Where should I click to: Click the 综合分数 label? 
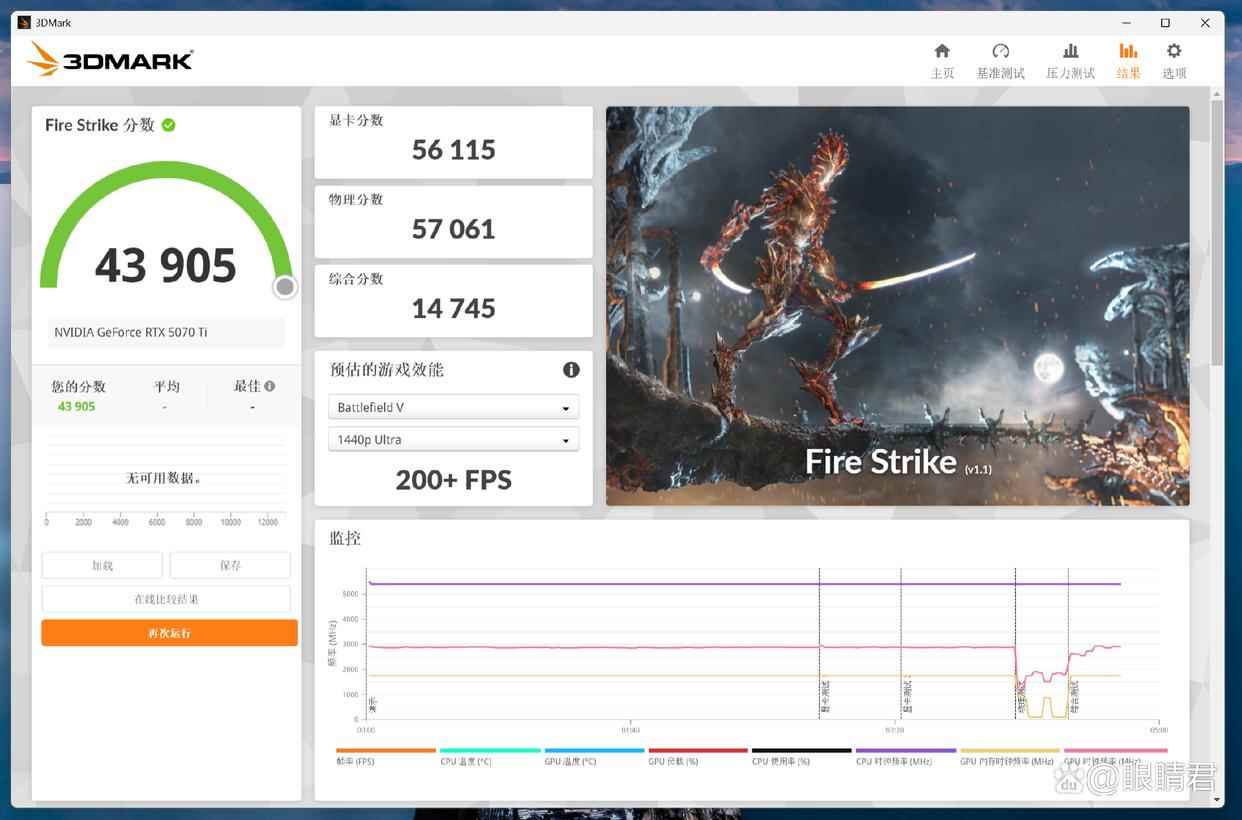coord(356,278)
